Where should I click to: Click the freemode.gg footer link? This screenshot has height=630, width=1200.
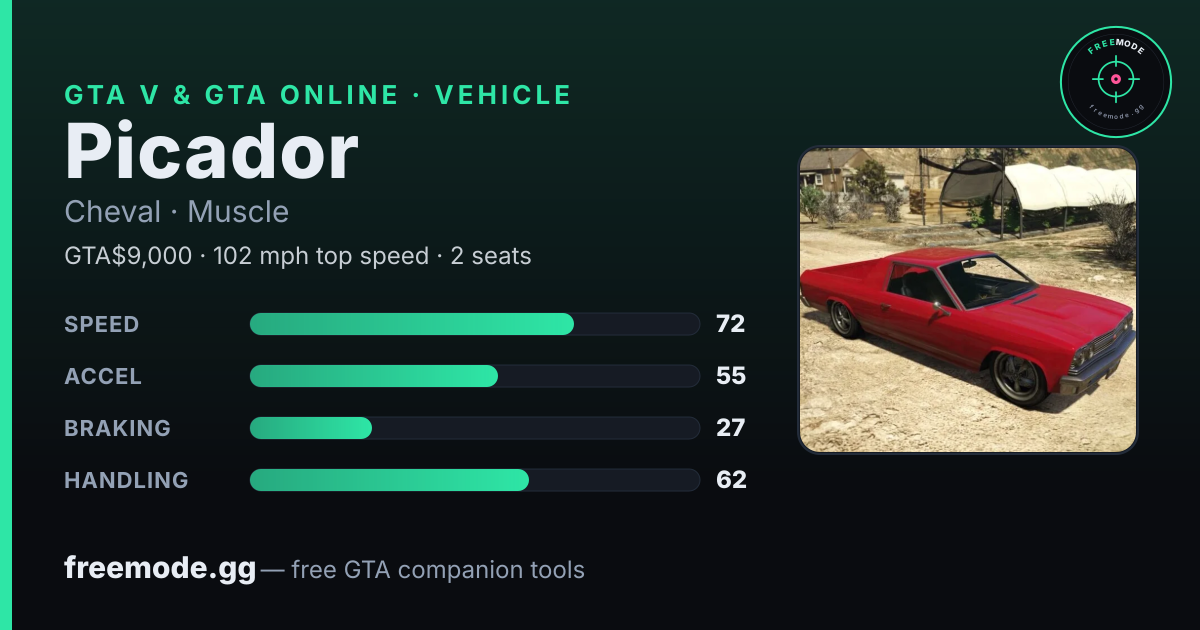point(160,569)
